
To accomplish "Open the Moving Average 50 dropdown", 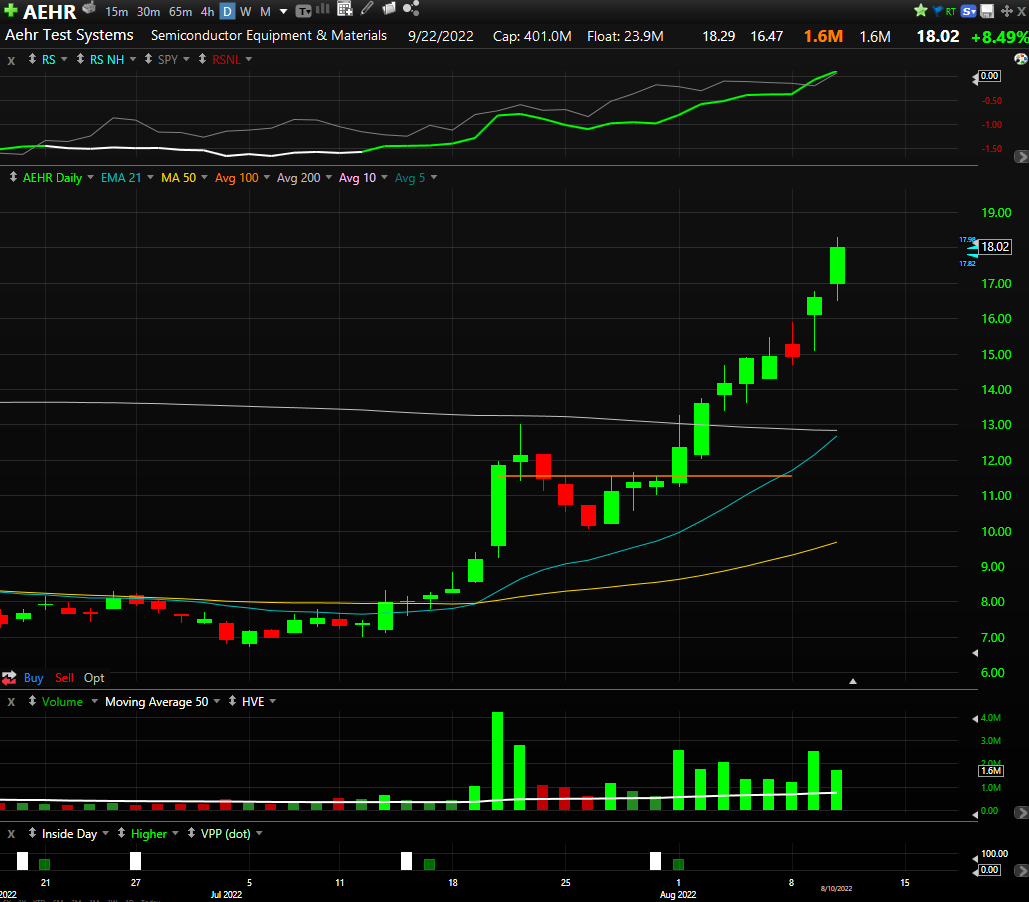I will [217, 701].
